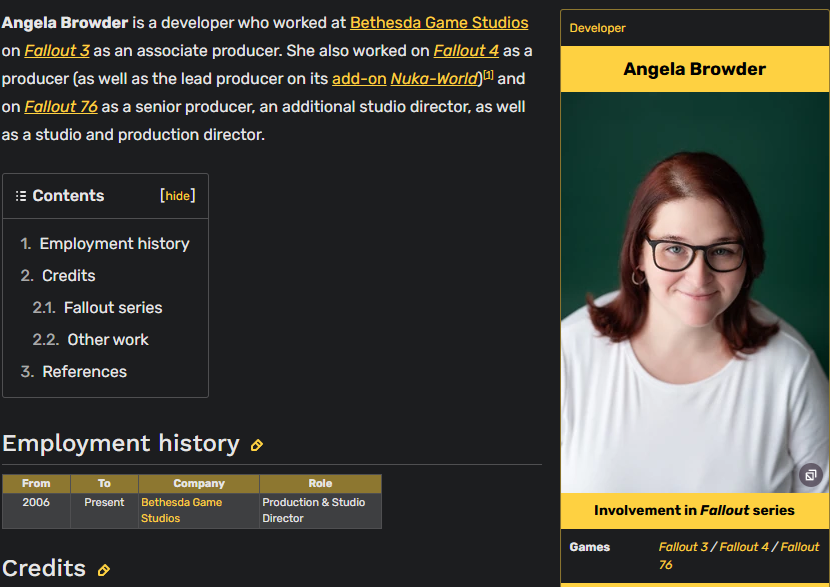The height and width of the screenshot is (587, 830).
Task: Click the Contents box title
Action: pos(68,196)
